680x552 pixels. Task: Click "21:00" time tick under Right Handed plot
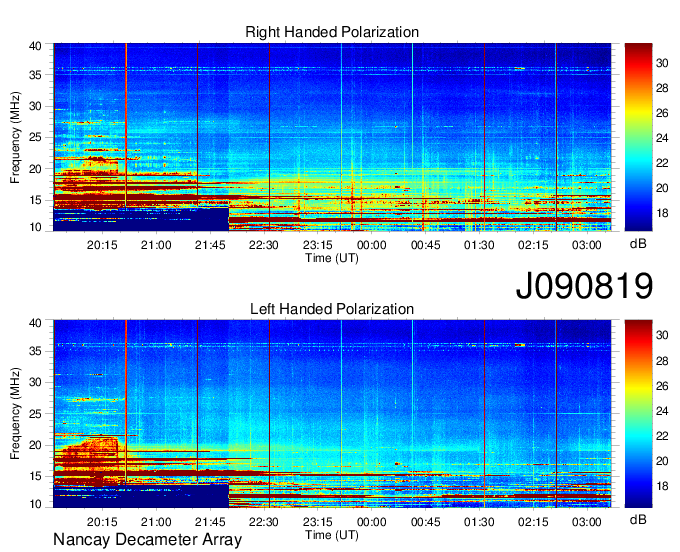click(x=156, y=245)
